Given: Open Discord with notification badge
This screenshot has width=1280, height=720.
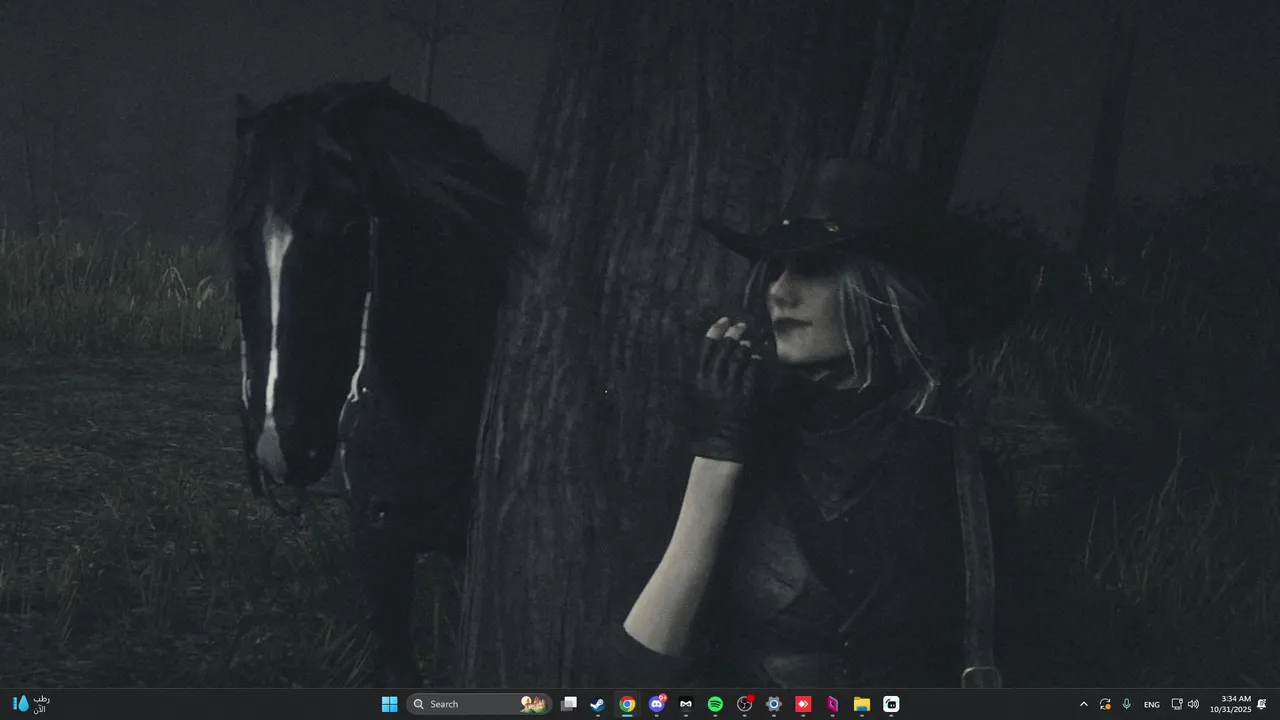Looking at the screenshot, I should (x=657, y=704).
